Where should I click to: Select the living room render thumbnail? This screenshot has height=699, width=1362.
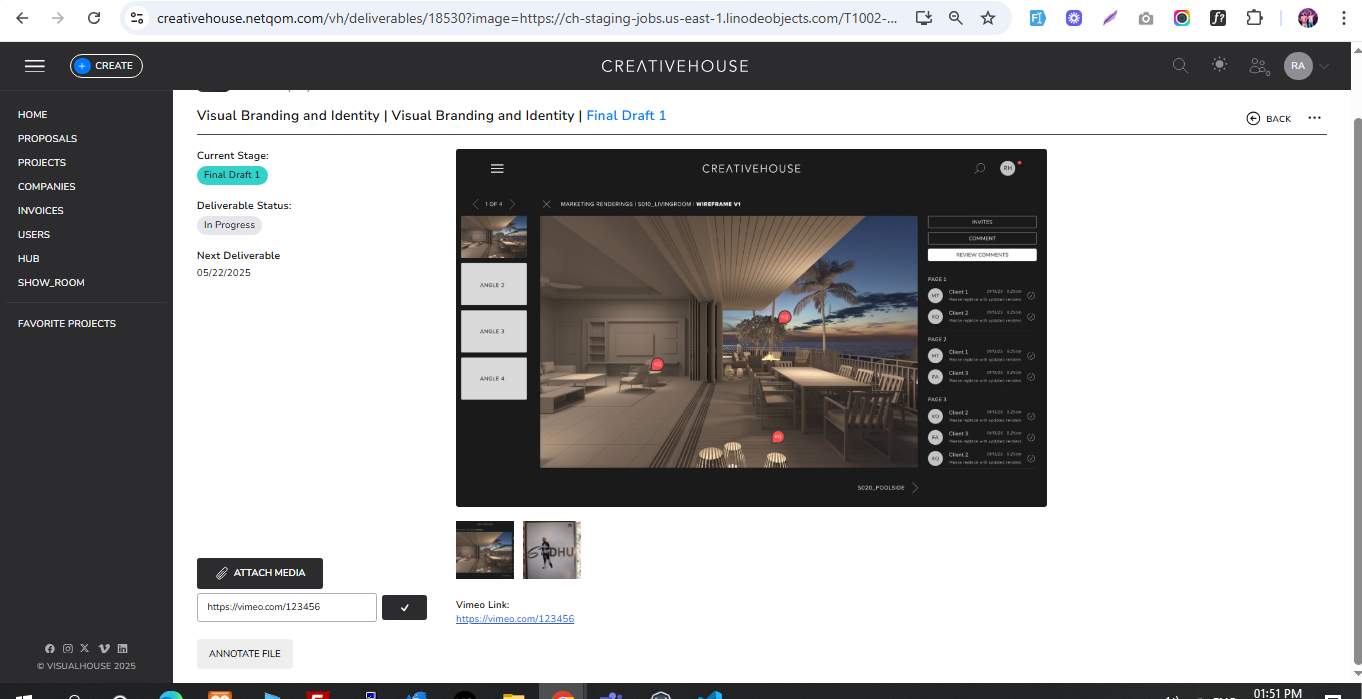pyautogui.click(x=485, y=550)
